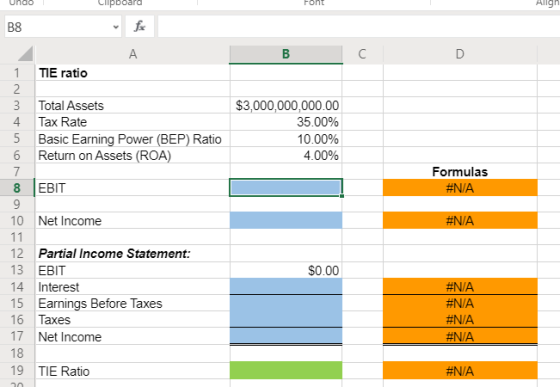
Task: Click #N/A cell beside TIE Ratio
Action: point(460,370)
